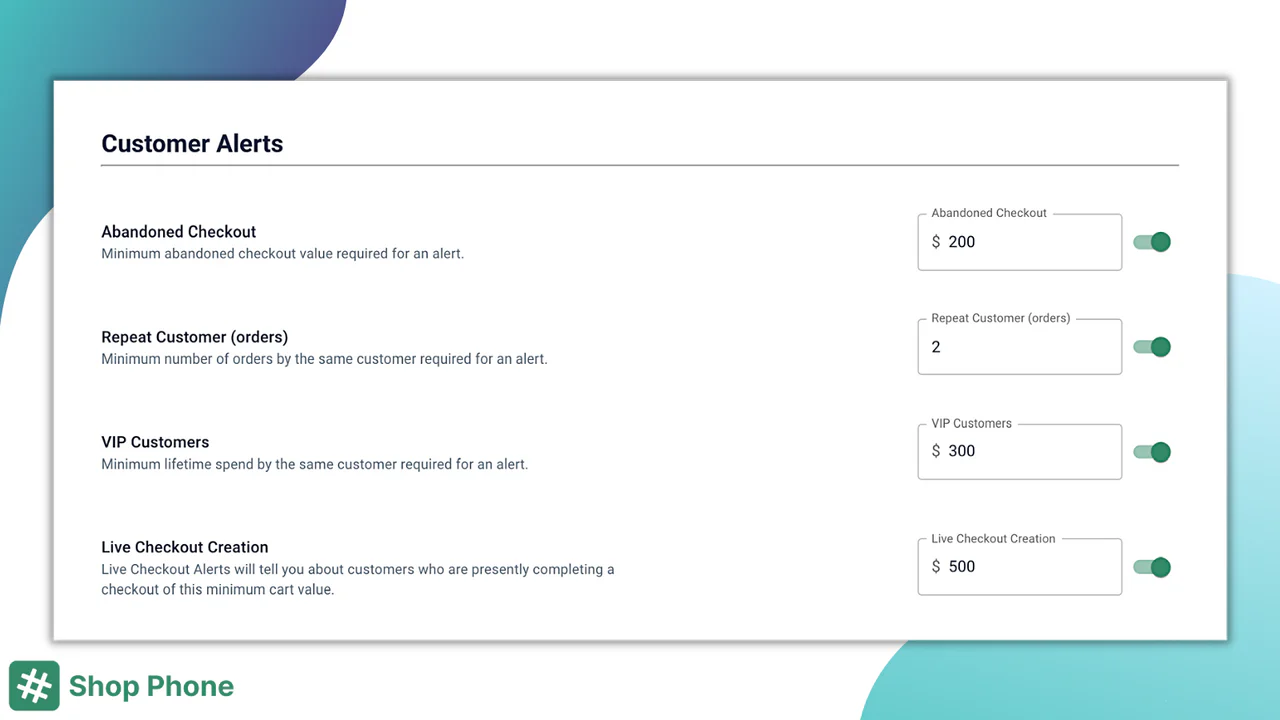This screenshot has width=1280, height=720.
Task: Click the Shop Phone brand name text
Action: (151, 686)
